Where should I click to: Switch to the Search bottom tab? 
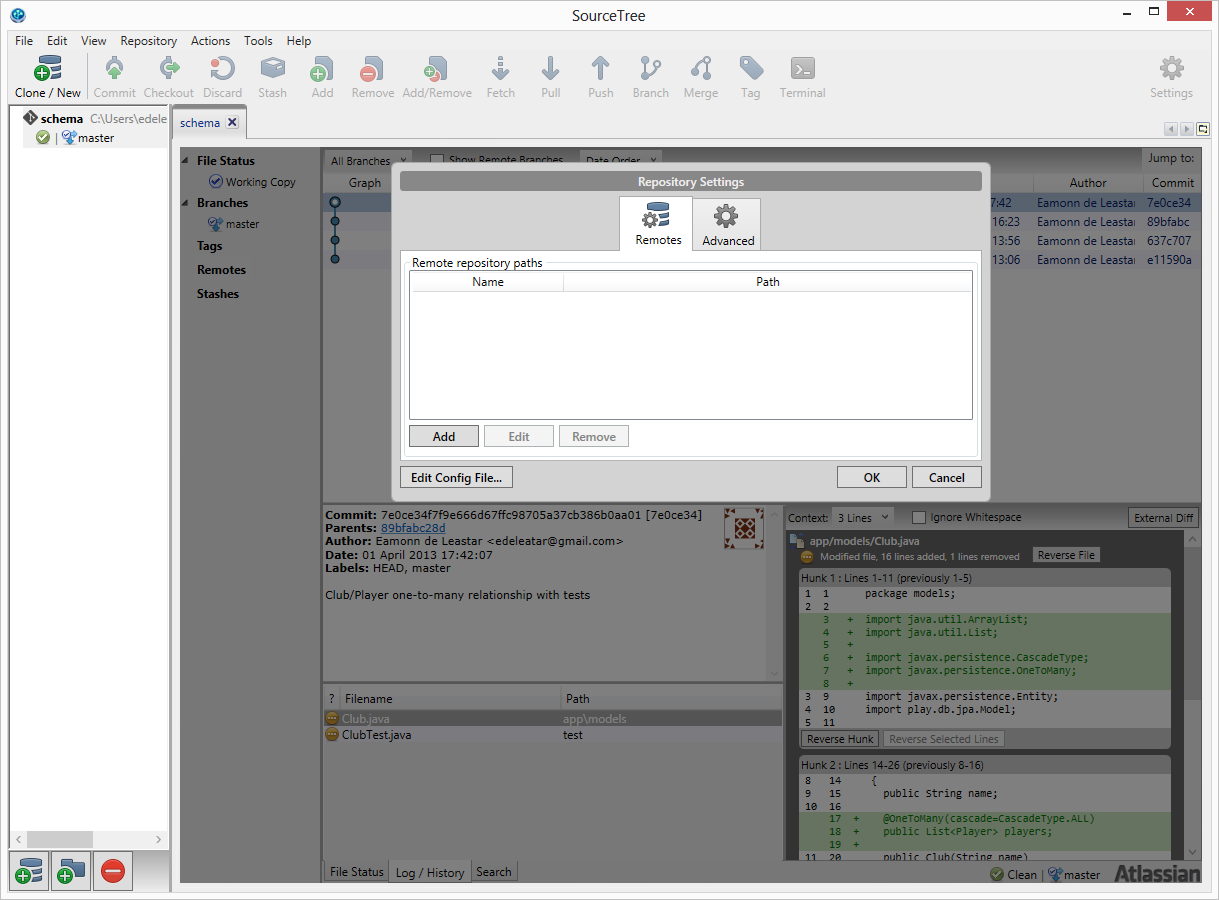tap(494, 871)
